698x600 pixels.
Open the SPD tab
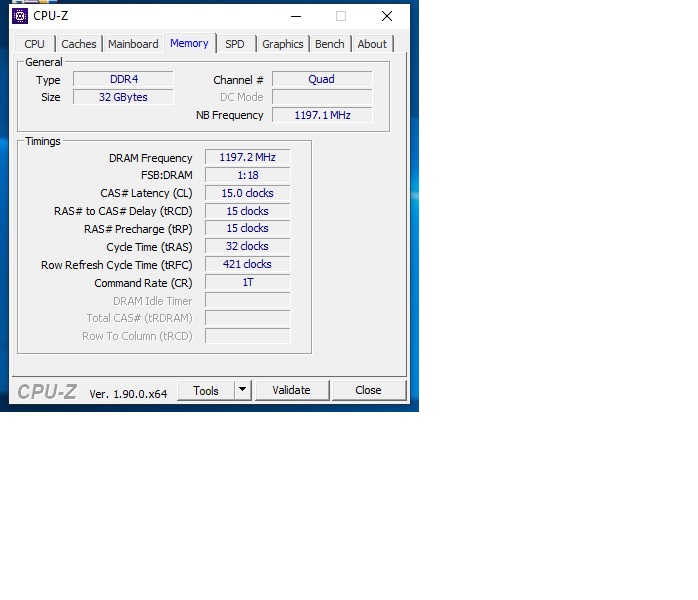click(x=235, y=44)
